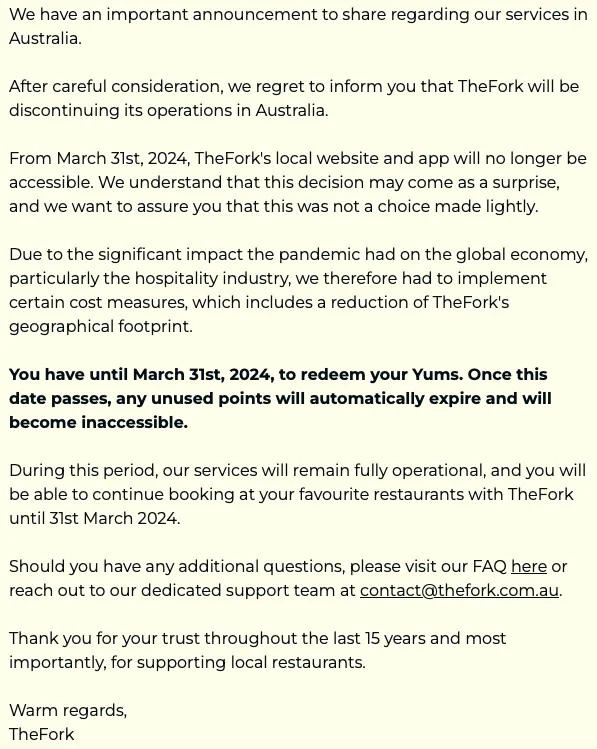
Task: Click the word 'Australia.' in the first paragraph
Action: 45,39
